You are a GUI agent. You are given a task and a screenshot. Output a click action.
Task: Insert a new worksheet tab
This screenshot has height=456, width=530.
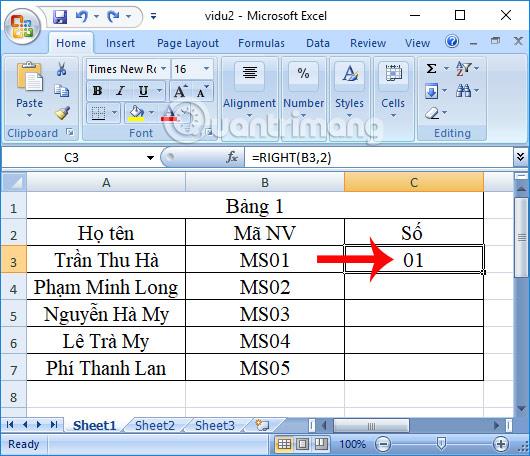262,425
